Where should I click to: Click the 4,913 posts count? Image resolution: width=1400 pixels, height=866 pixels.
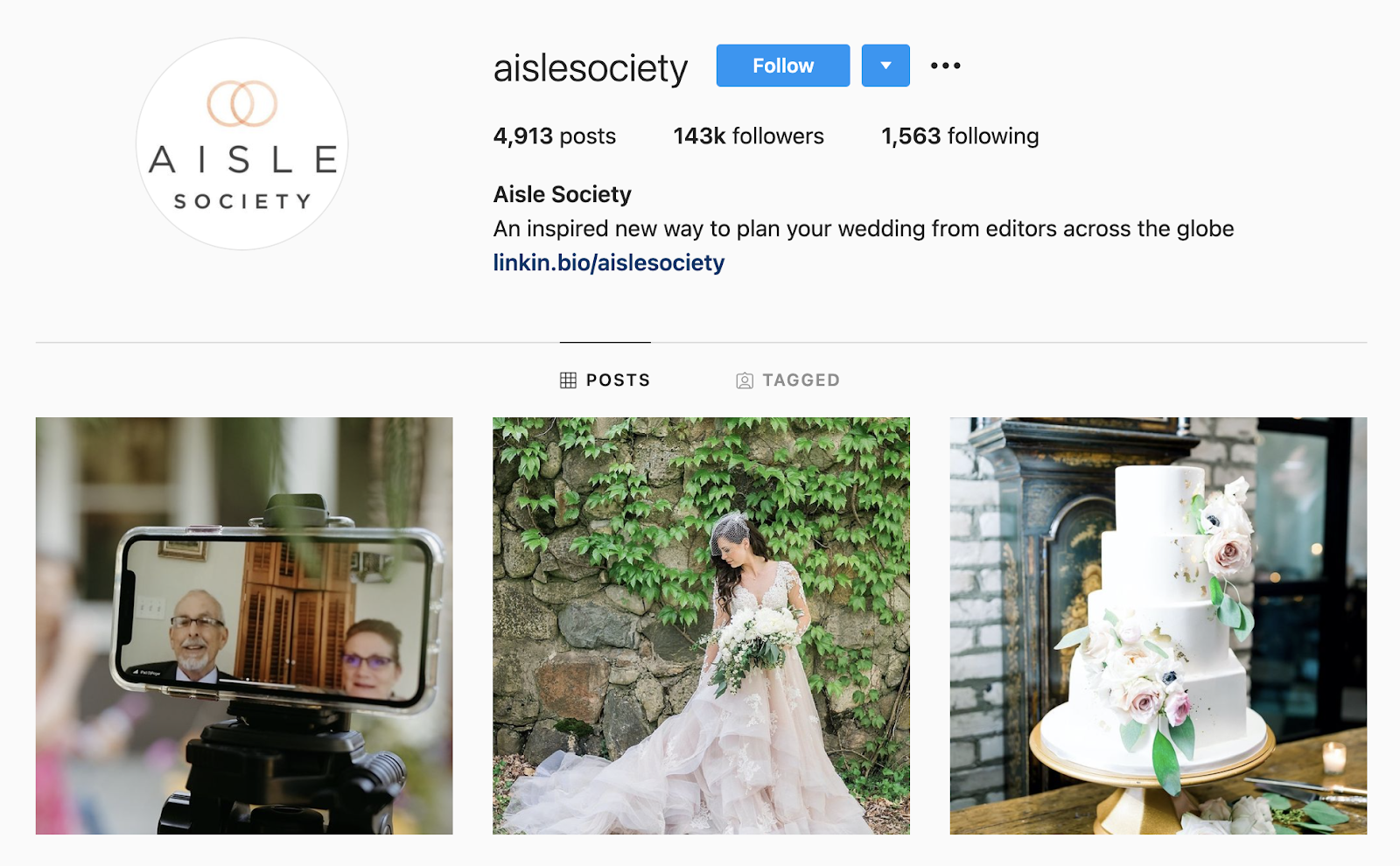tap(555, 136)
